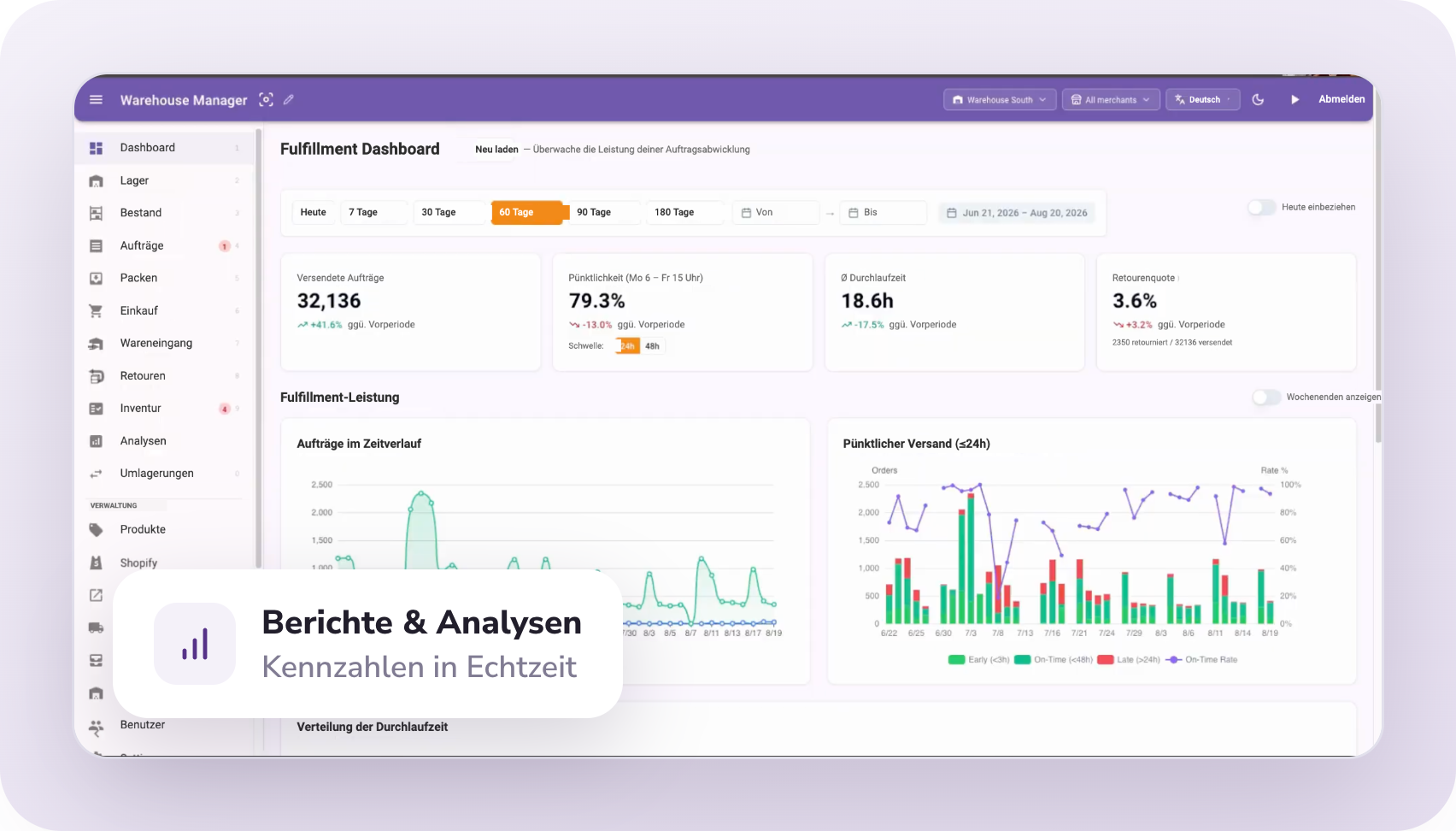Screen dimensions: 1456x831
Task: Click the Lager warehouse icon in sidebar
Action: coord(97,180)
